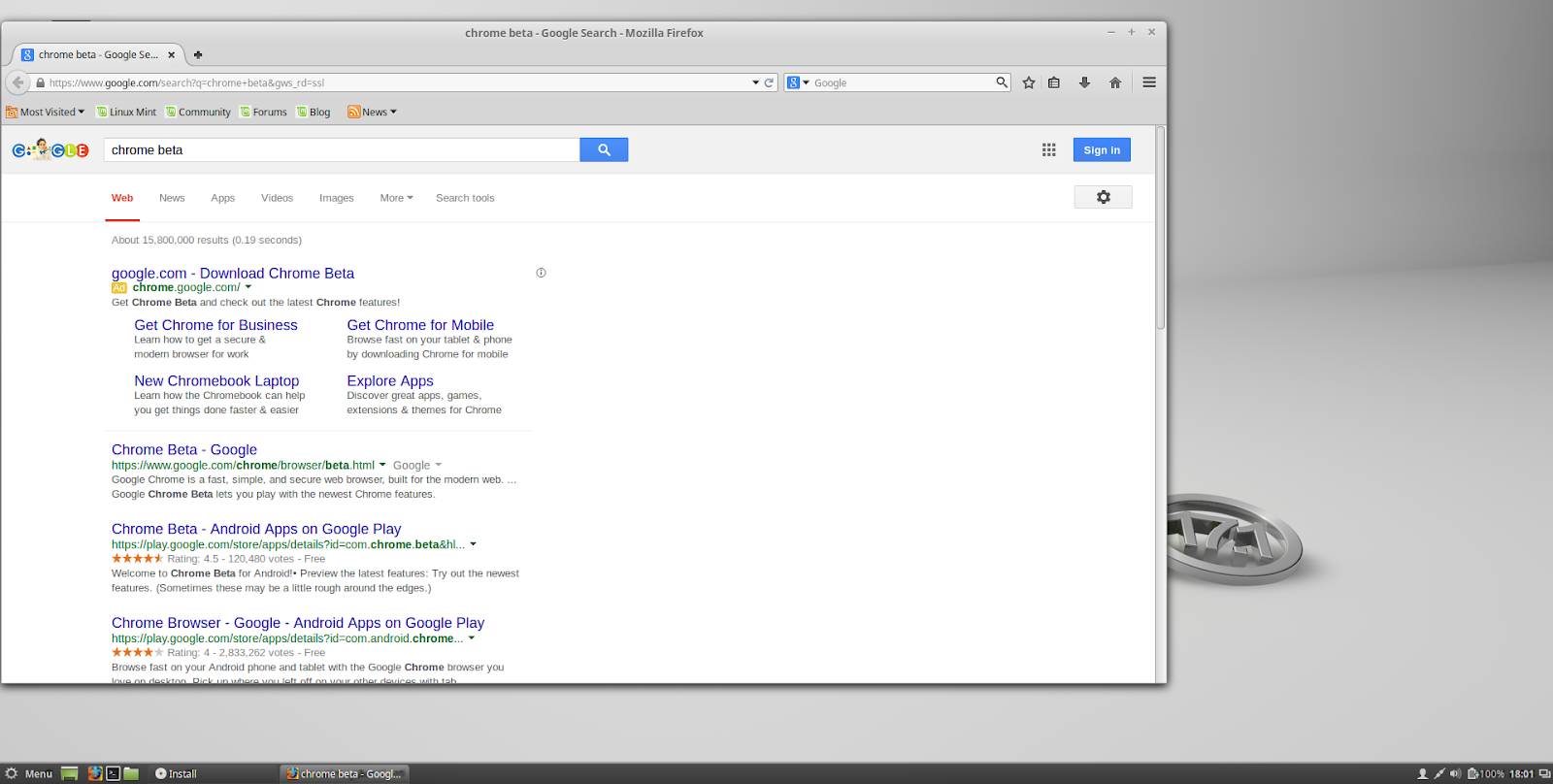
Task: Click the Sign in button
Action: tap(1102, 149)
